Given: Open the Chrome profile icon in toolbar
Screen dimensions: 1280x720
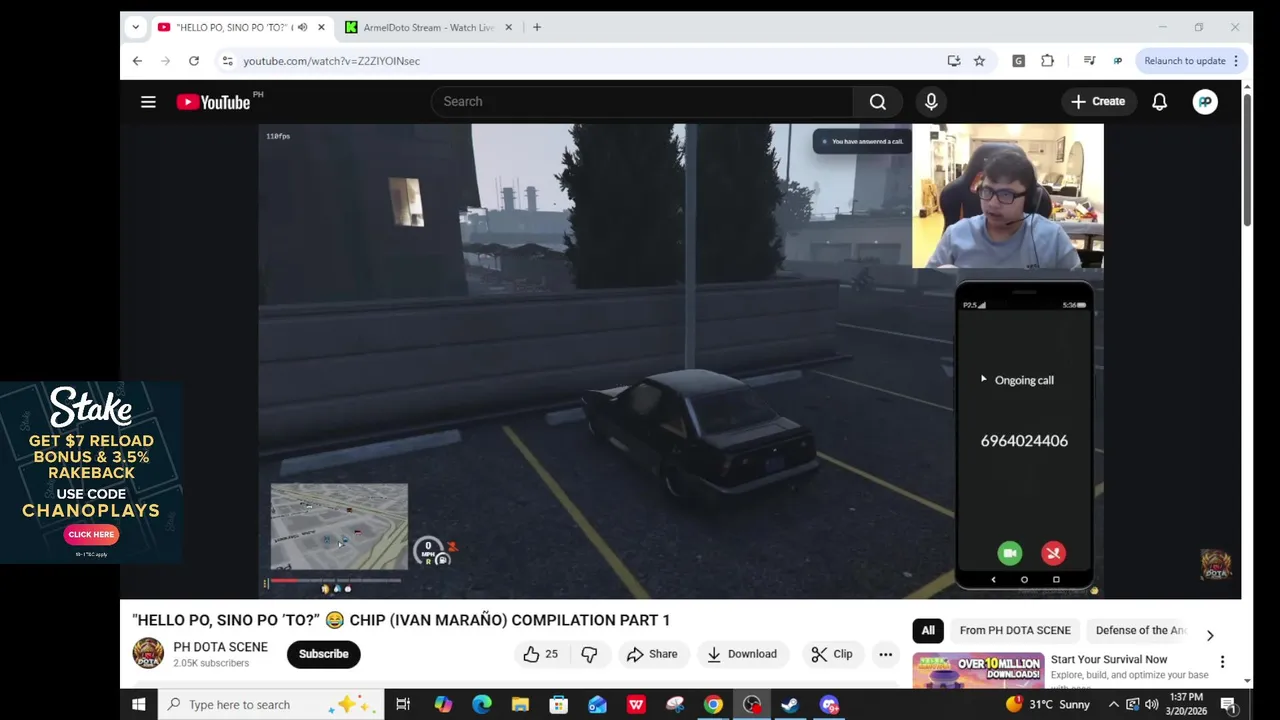Looking at the screenshot, I should click(x=1118, y=61).
